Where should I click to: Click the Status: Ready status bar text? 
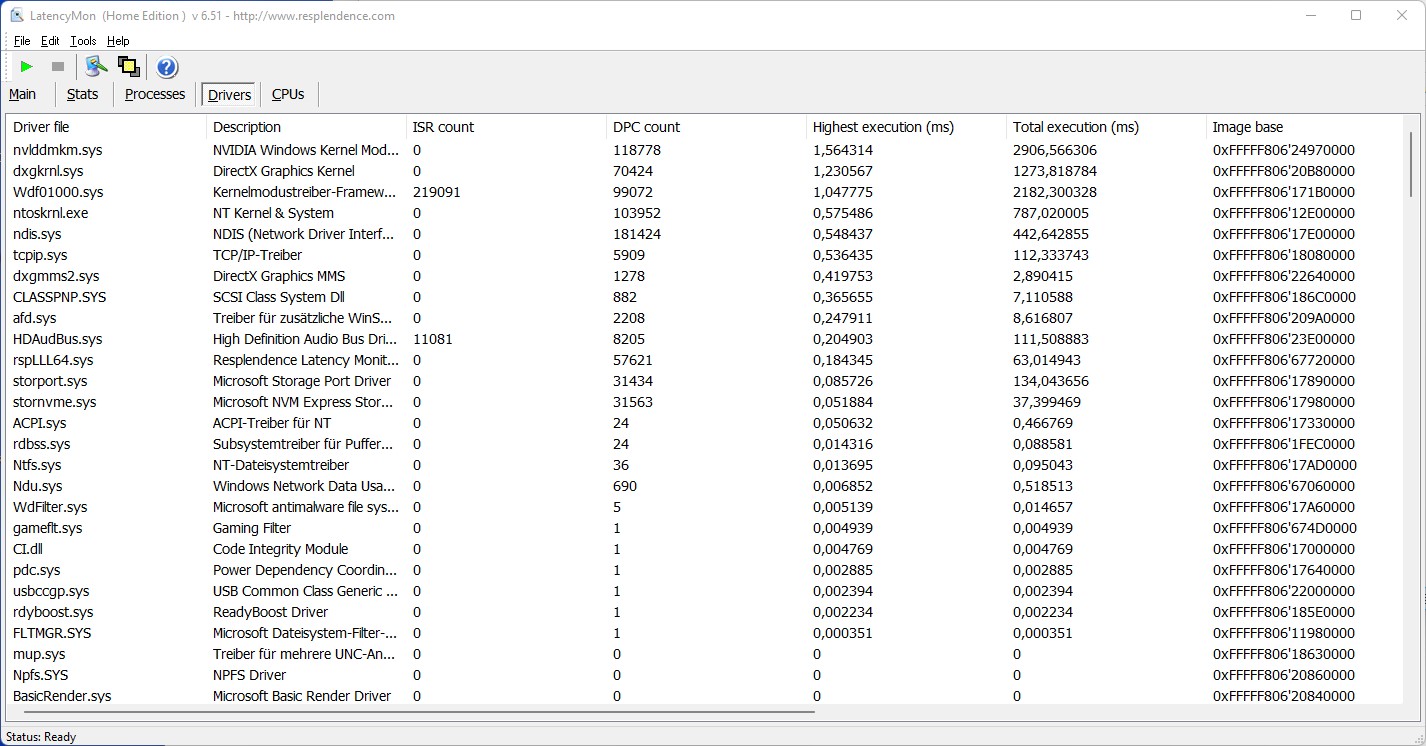tap(41, 737)
